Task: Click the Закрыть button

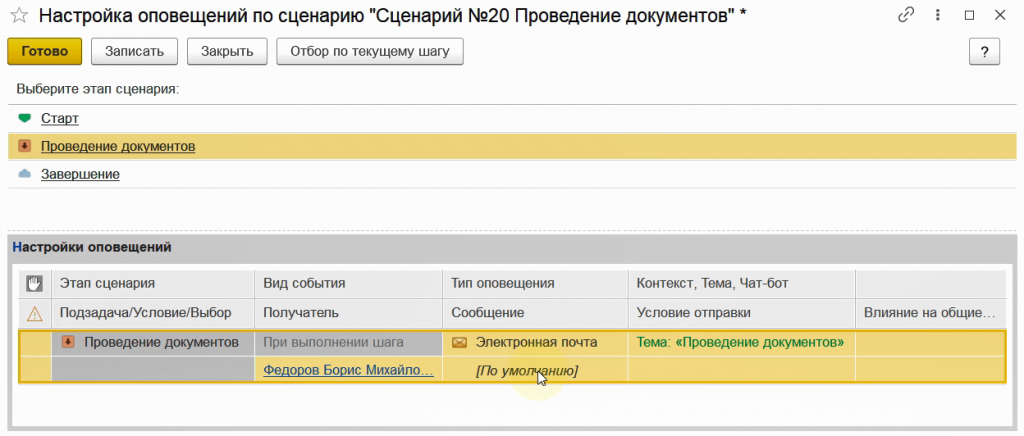Action: tap(227, 51)
